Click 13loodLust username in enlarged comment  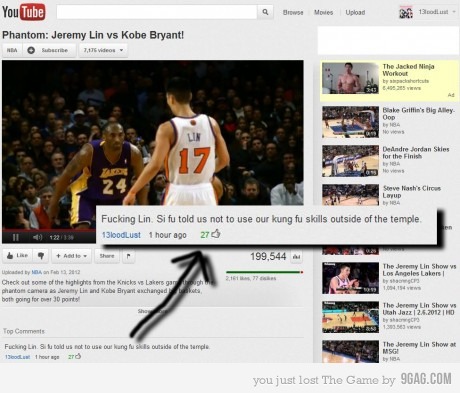coord(121,235)
